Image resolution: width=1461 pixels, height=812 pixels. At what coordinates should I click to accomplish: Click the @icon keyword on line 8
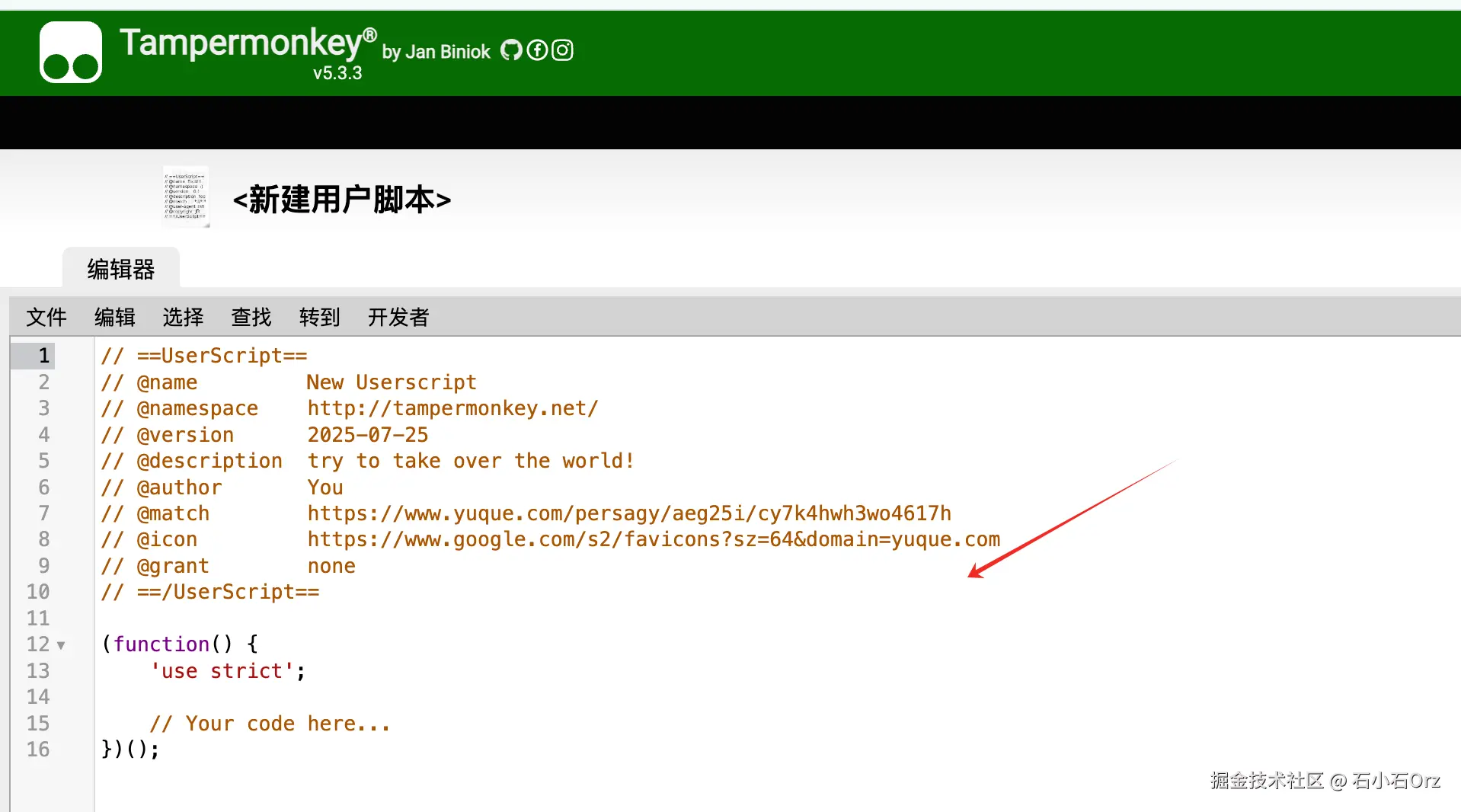coord(167,539)
